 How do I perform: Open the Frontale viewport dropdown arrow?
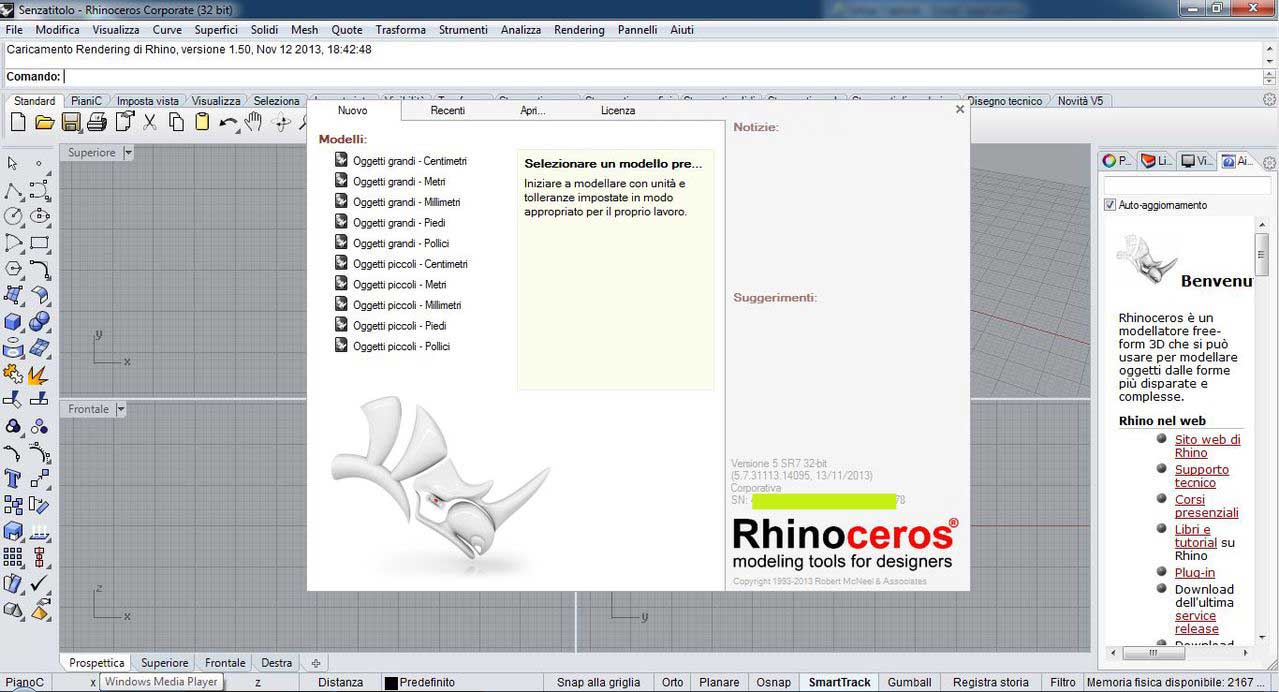click(121, 409)
